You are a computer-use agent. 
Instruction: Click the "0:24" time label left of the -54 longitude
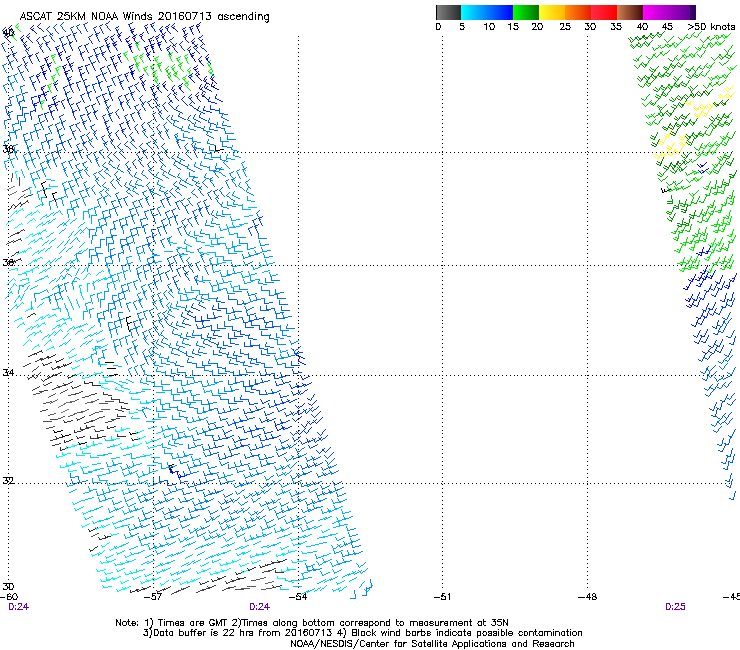coord(260,607)
